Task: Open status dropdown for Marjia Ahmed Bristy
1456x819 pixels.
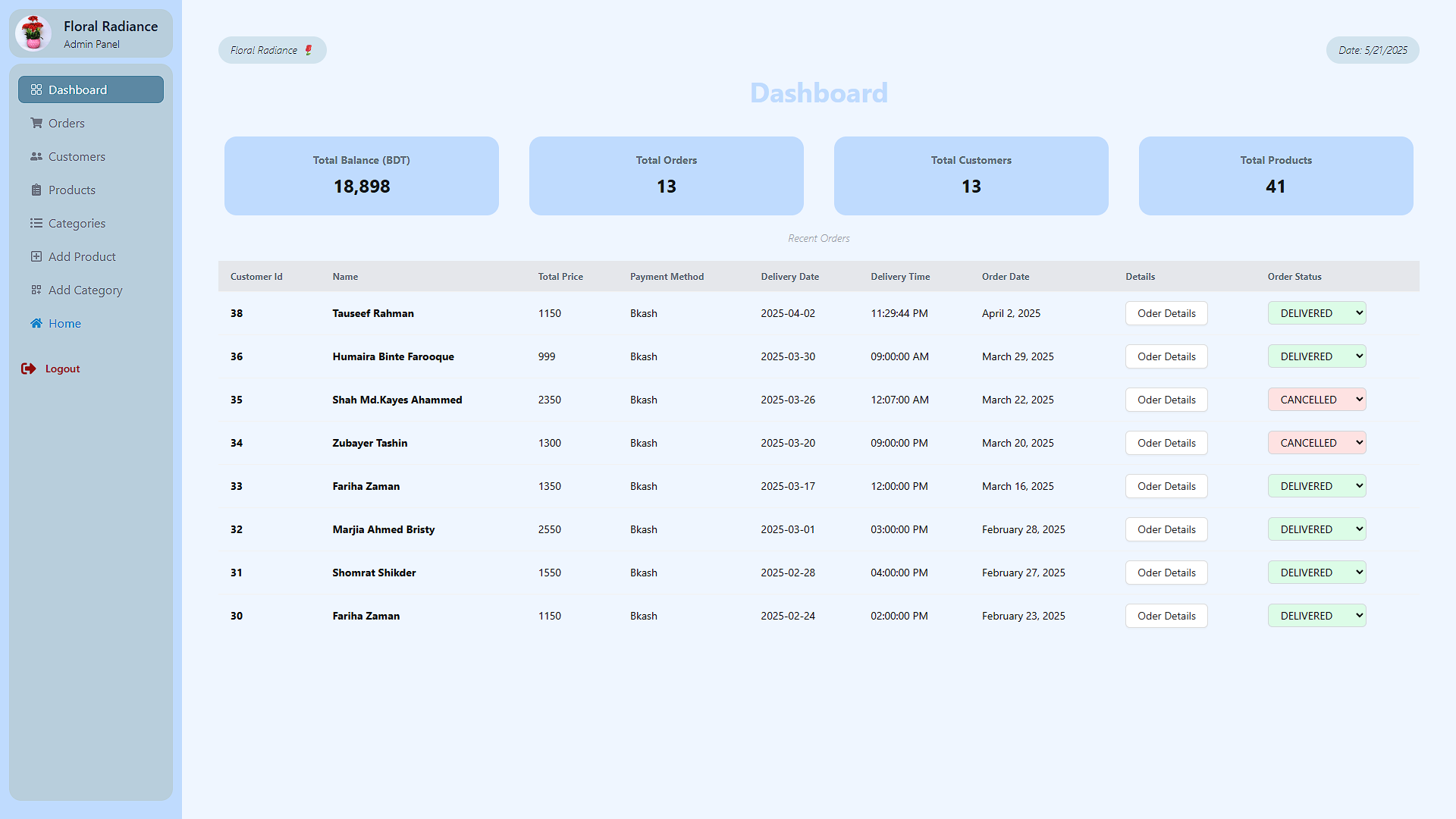Action: tap(1316, 529)
